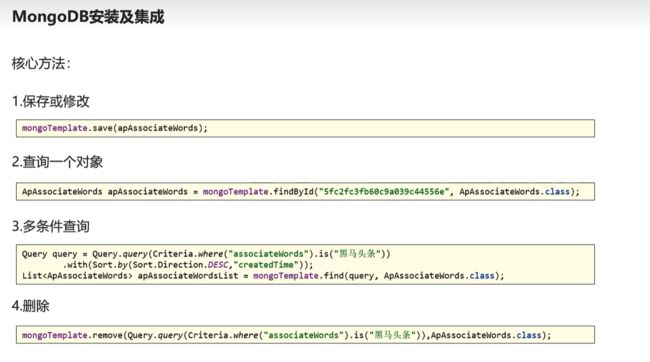Click the .with(Sort.by code line
650x362 pixels.
click(x=188, y=265)
